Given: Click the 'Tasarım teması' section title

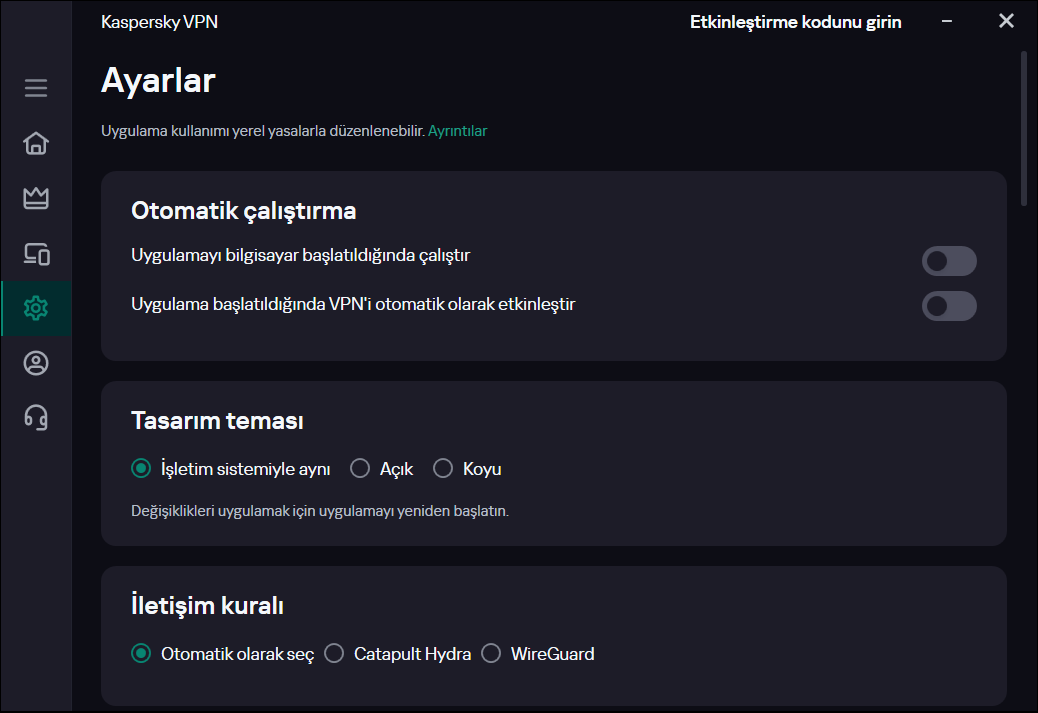Looking at the screenshot, I should point(217,420).
